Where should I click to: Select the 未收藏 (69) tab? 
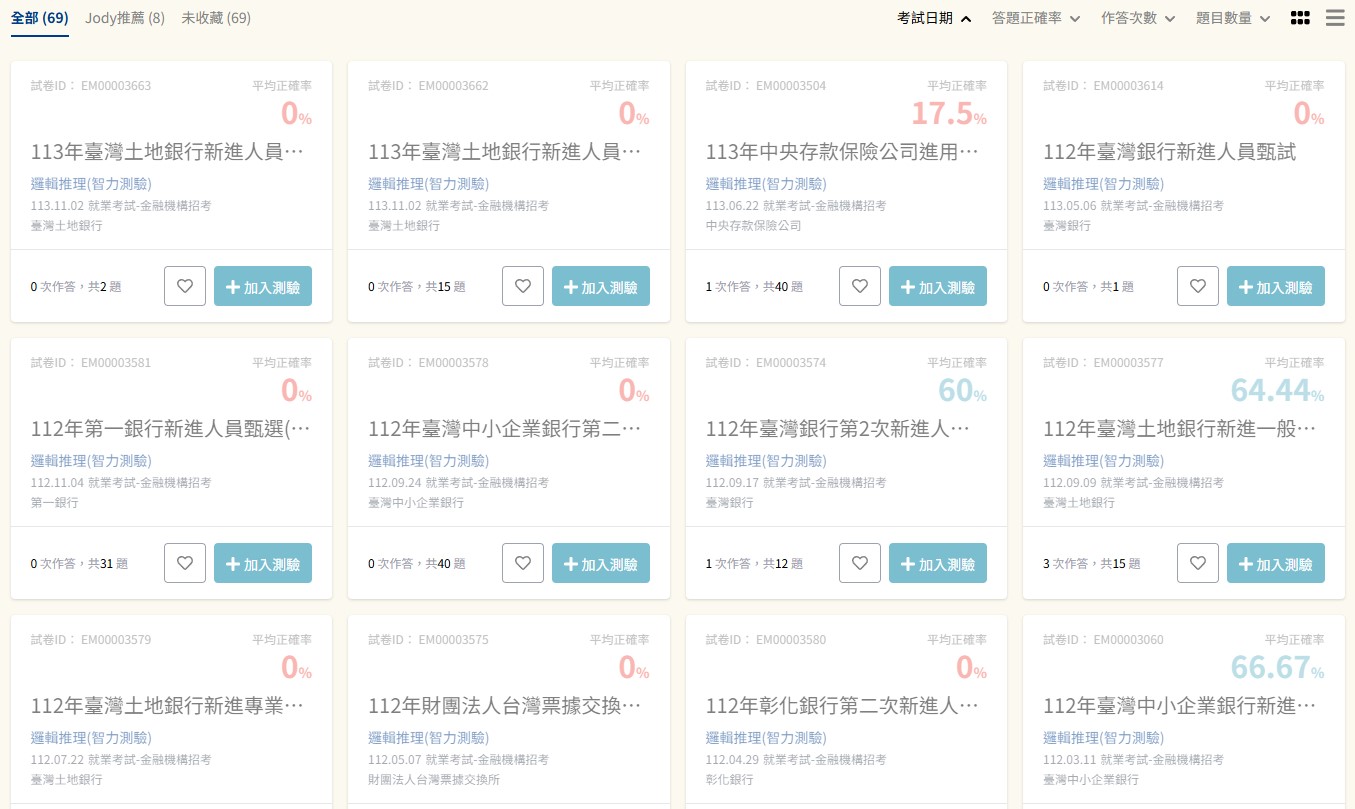(x=216, y=18)
